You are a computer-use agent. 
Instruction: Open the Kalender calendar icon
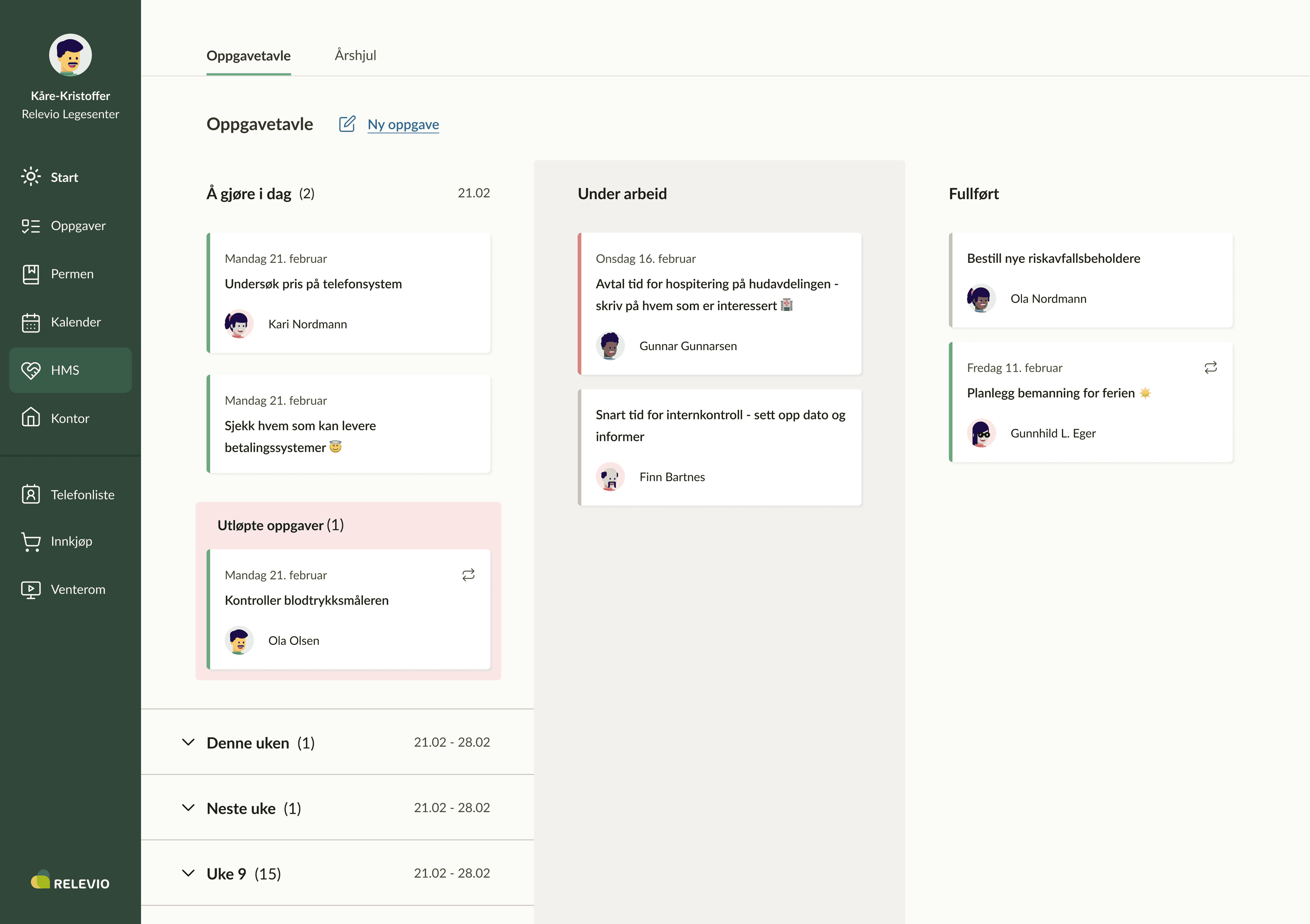[31, 322]
